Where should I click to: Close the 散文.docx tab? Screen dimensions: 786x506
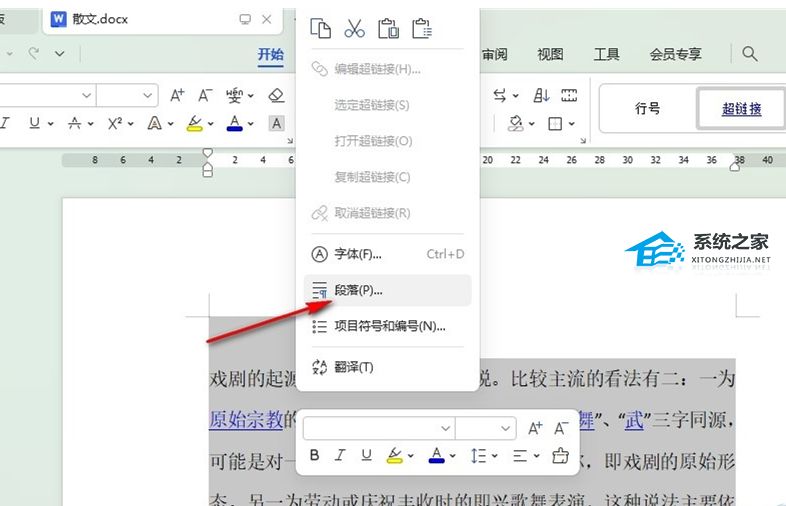click(267, 19)
